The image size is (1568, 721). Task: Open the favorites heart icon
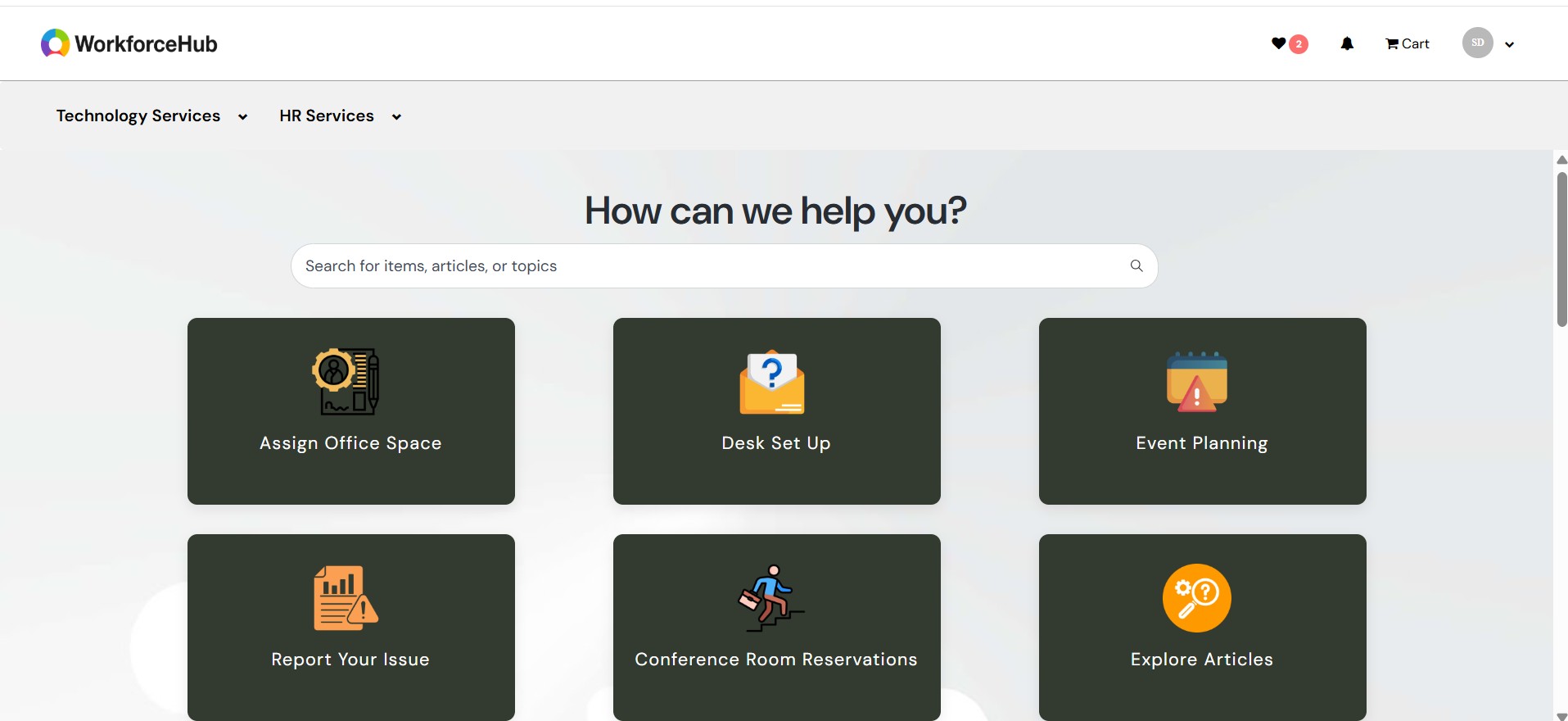pos(1278,43)
